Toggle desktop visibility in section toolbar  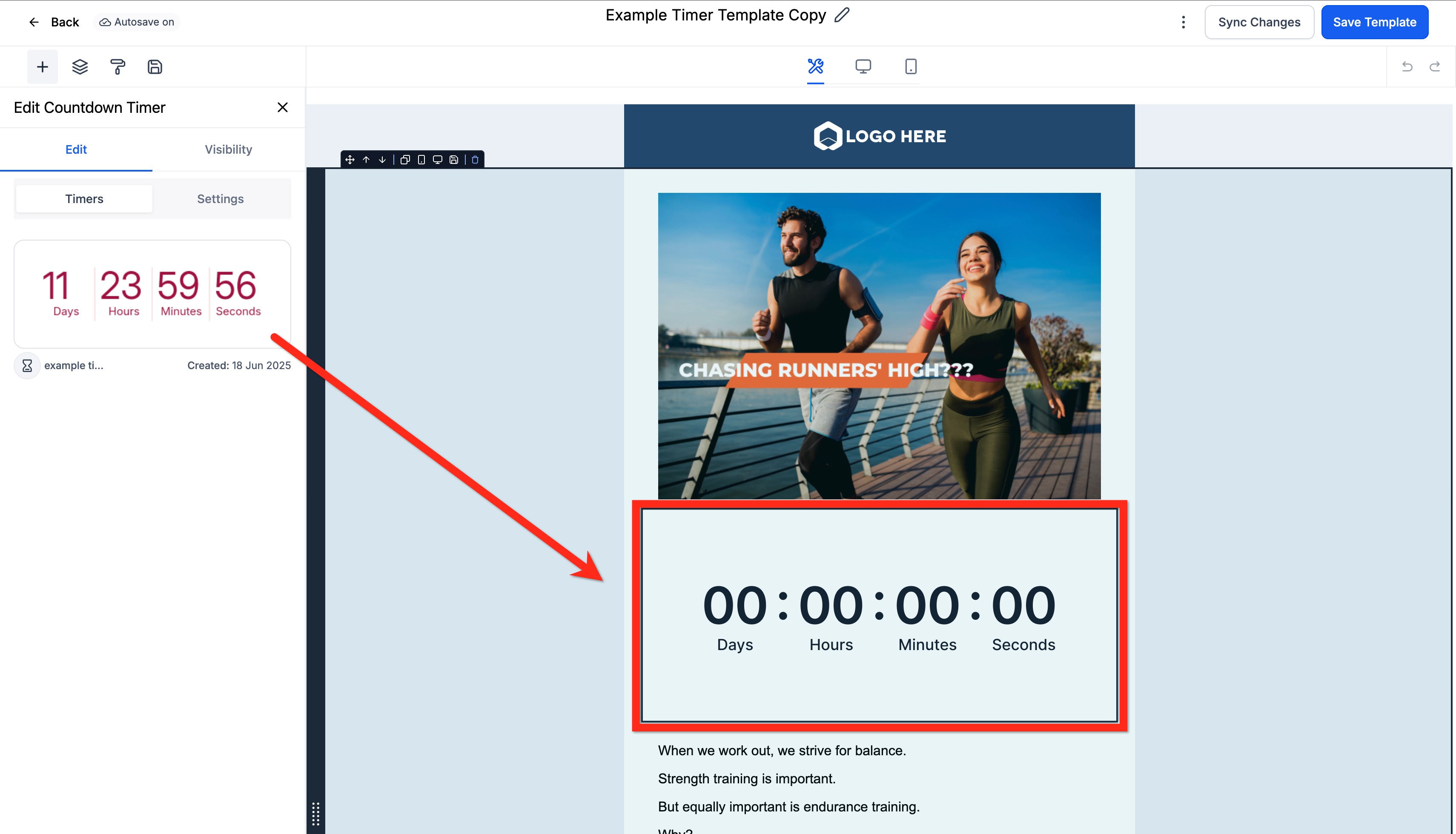point(437,160)
